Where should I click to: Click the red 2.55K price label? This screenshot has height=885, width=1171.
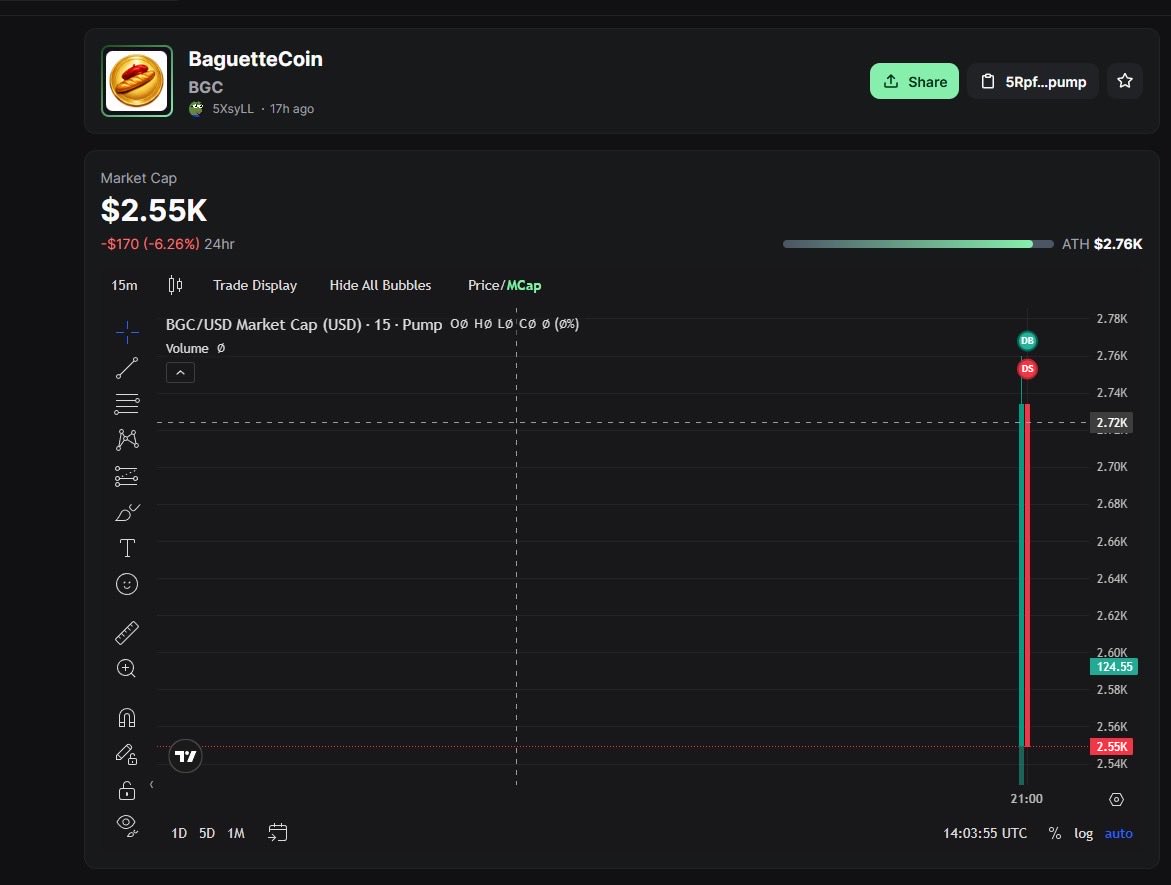click(x=1111, y=747)
